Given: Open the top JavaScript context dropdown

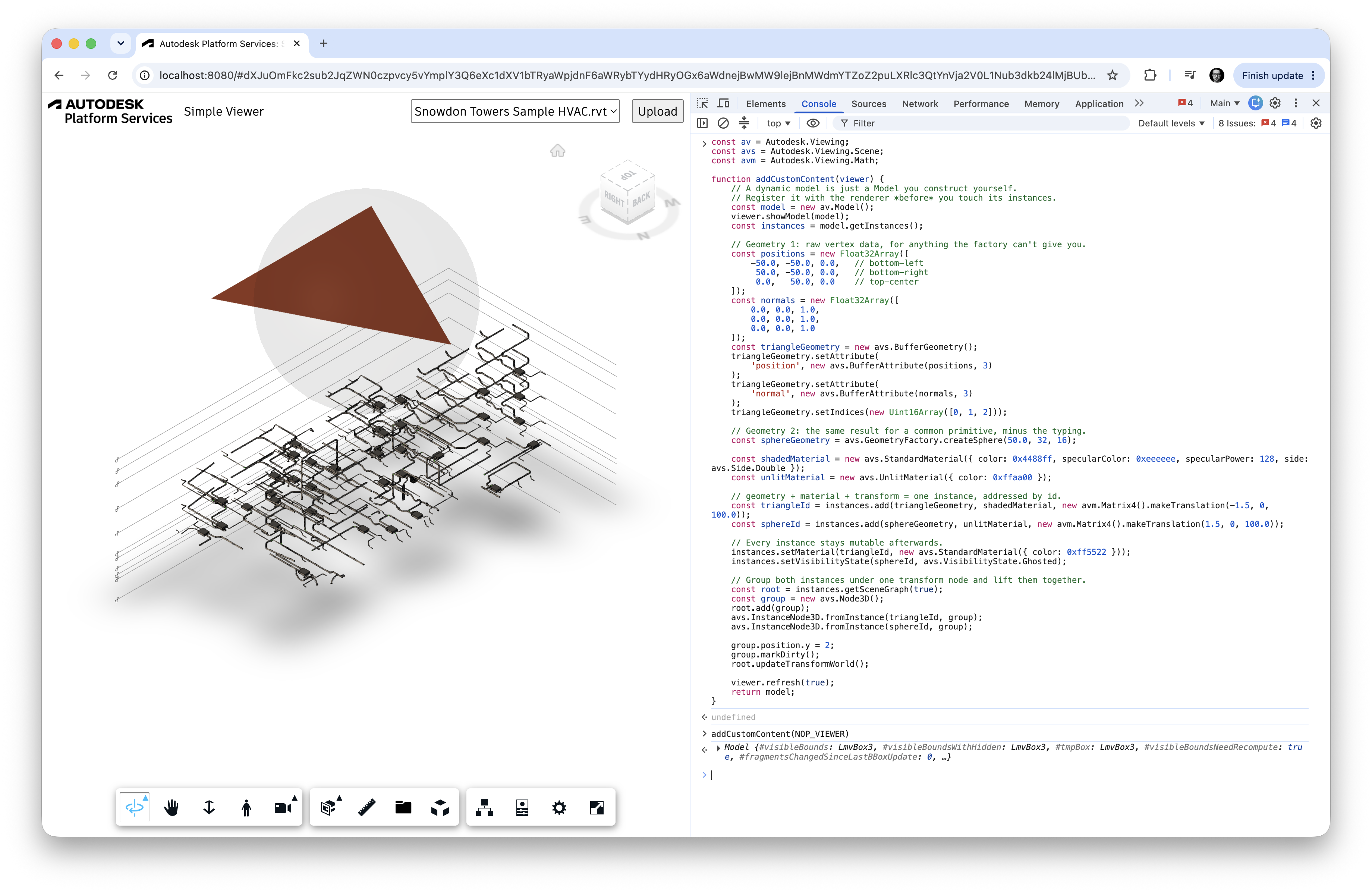Looking at the screenshot, I should (x=778, y=123).
